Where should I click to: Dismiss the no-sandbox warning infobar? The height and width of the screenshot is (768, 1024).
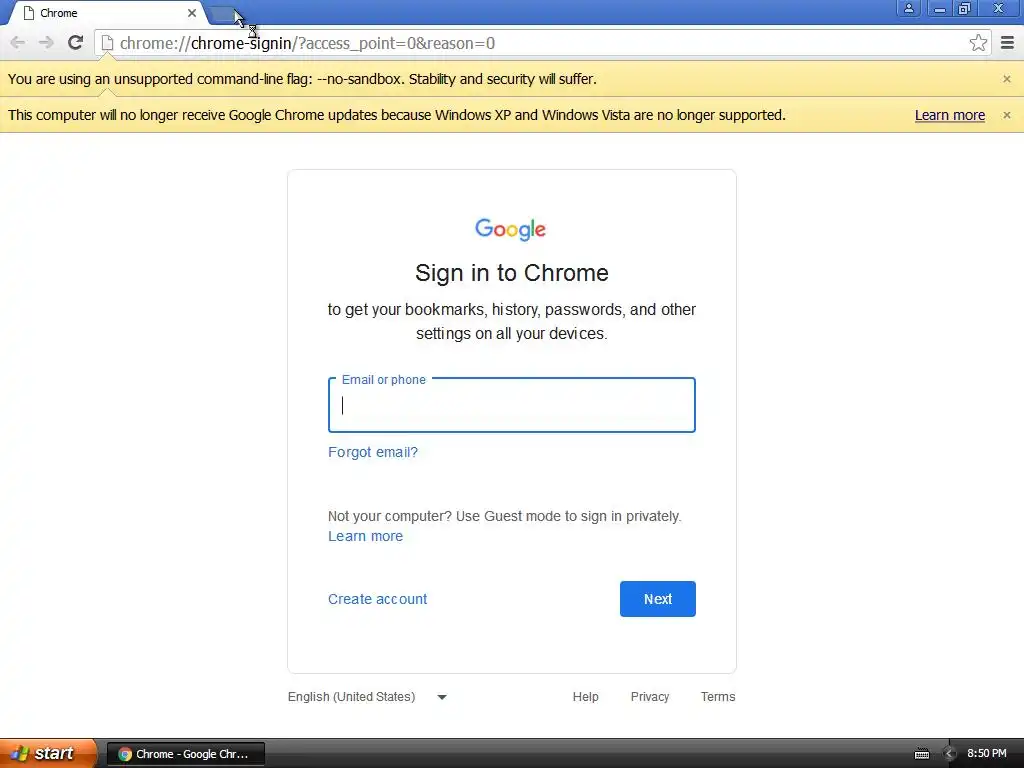[1006, 79]
